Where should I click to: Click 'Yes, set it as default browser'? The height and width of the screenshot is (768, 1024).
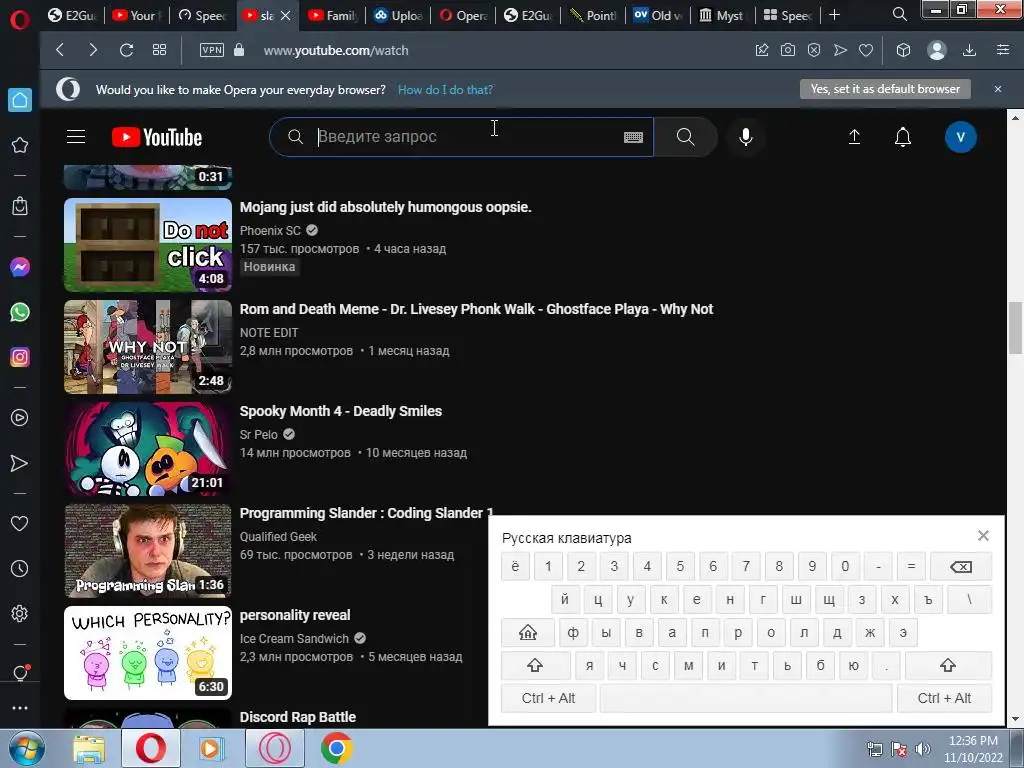pos(885,89)
